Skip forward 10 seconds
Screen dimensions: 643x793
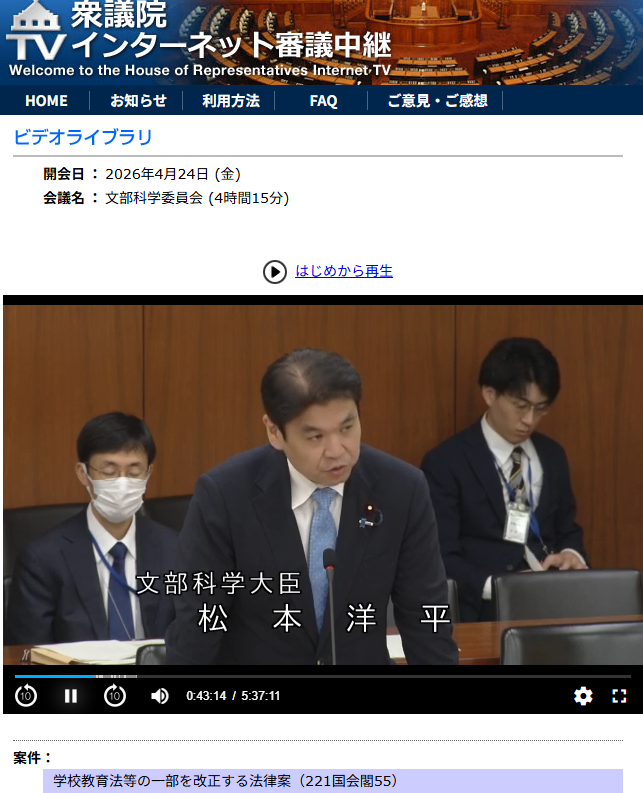115,696
